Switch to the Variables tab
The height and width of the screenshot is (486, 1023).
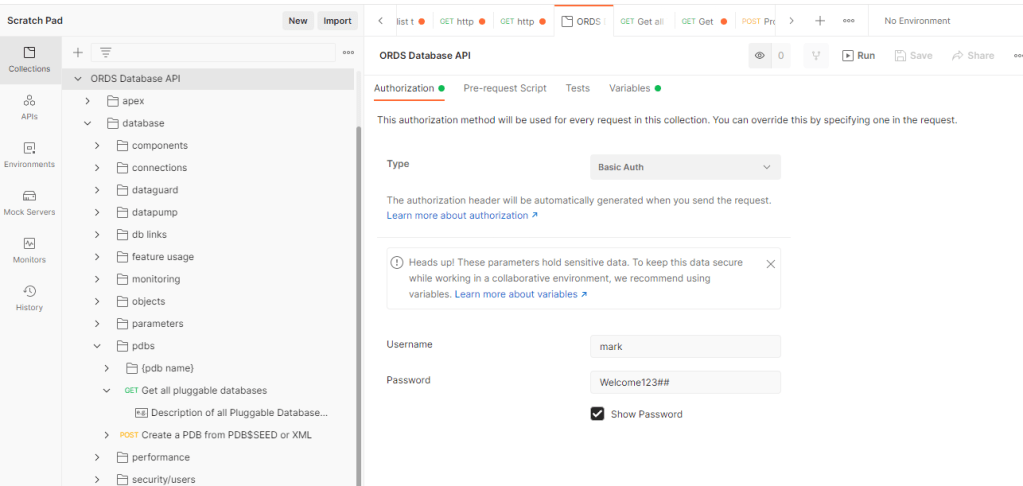click(x=629, y=88)
